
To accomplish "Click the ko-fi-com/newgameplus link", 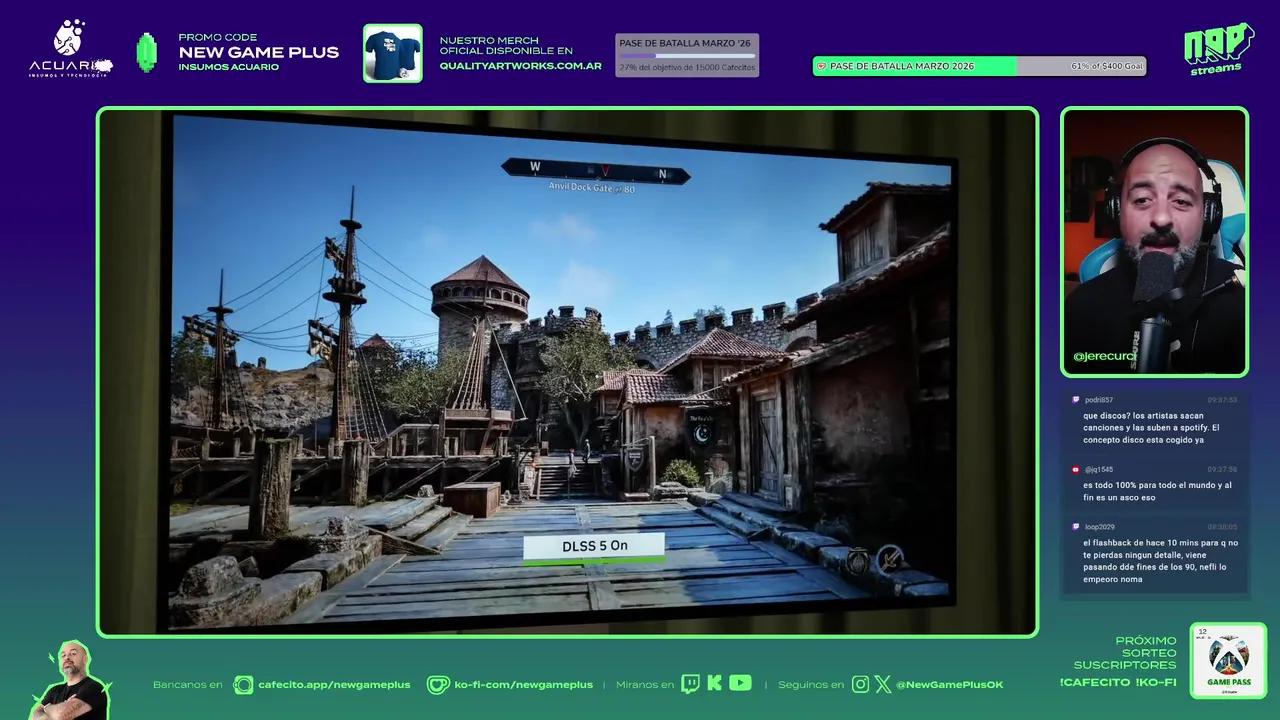I will [x=523, y=685].
